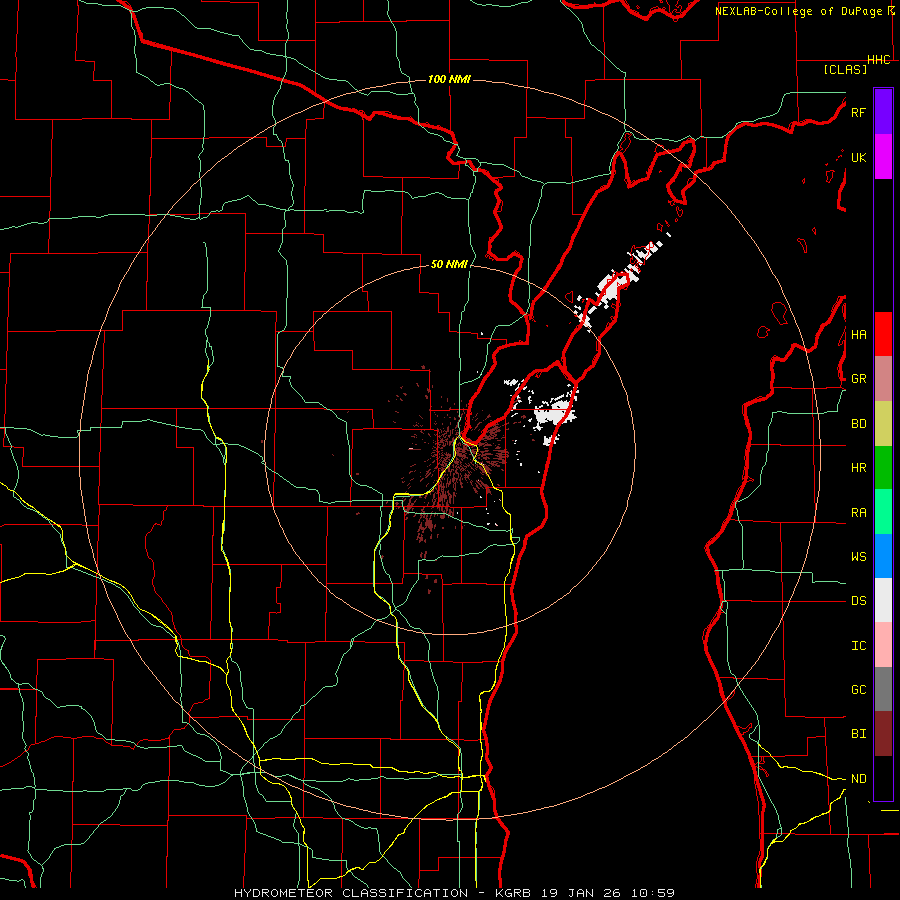The image size is (900, 900).
Task: Click the HA legend label
Action: coord(858,335)
